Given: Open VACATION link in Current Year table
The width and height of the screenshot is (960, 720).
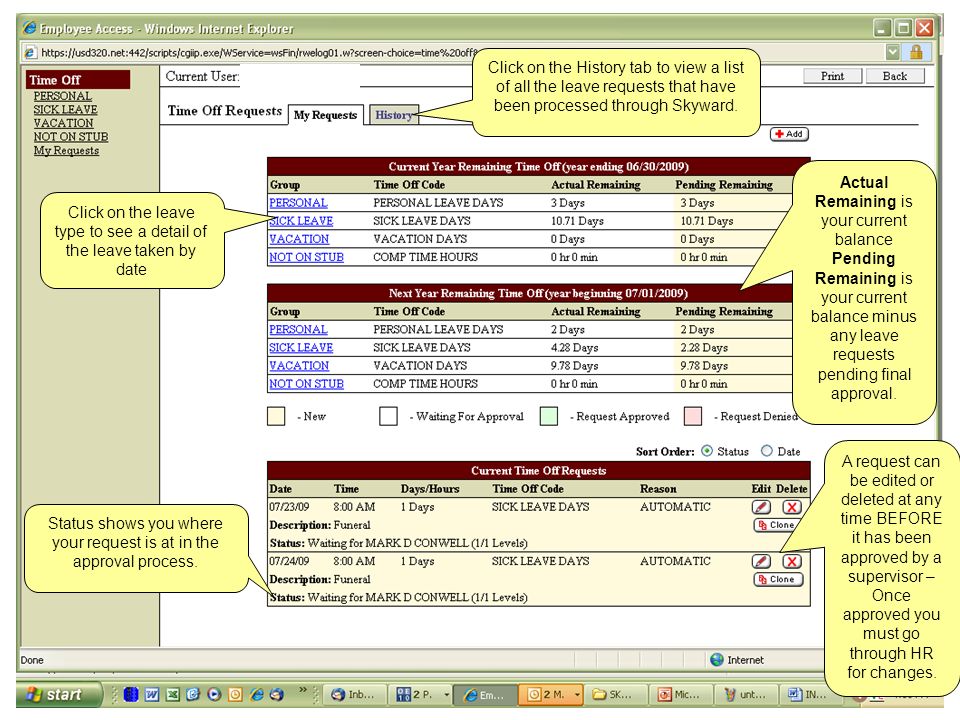Looking at the screenshot, I should 299,239.
